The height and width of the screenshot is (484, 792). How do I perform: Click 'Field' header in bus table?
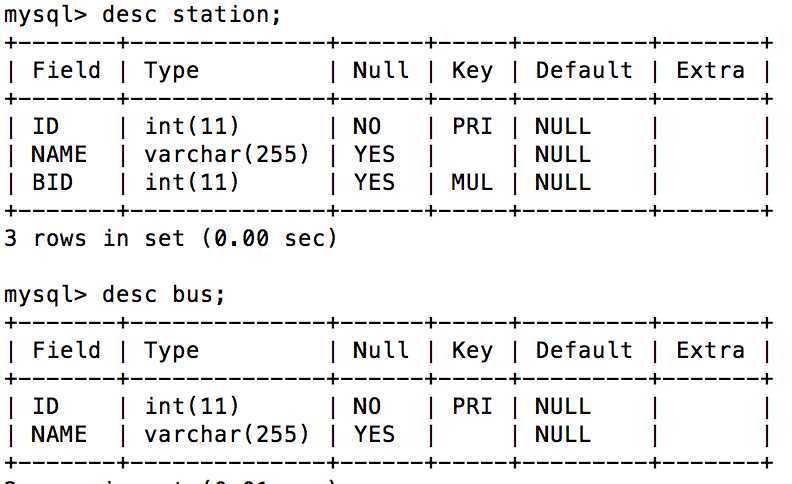(66, 350)
